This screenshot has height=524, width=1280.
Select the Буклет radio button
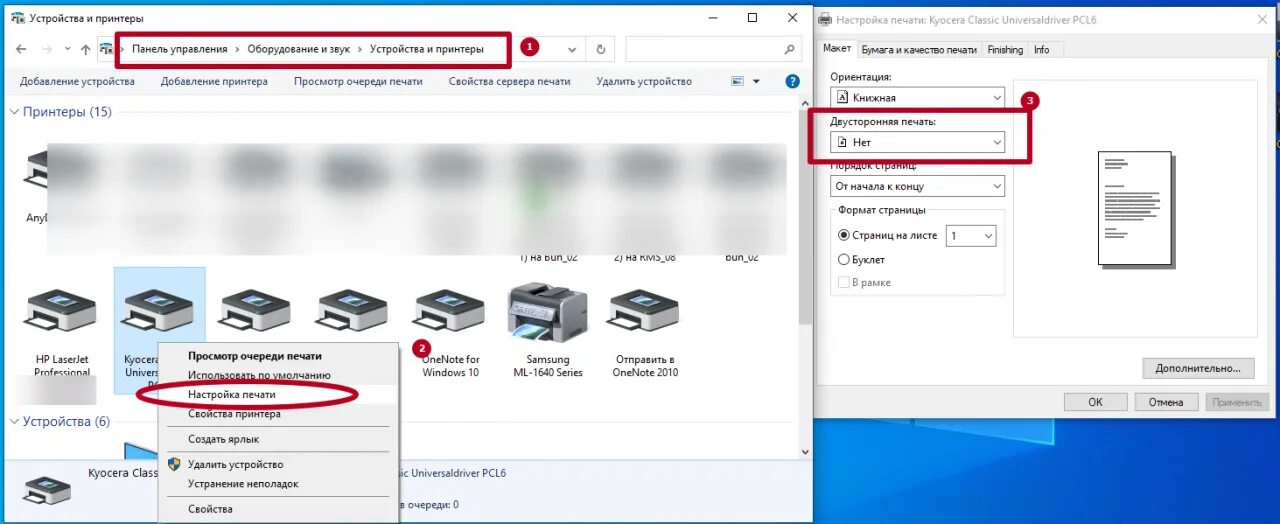tap(843, 259)
